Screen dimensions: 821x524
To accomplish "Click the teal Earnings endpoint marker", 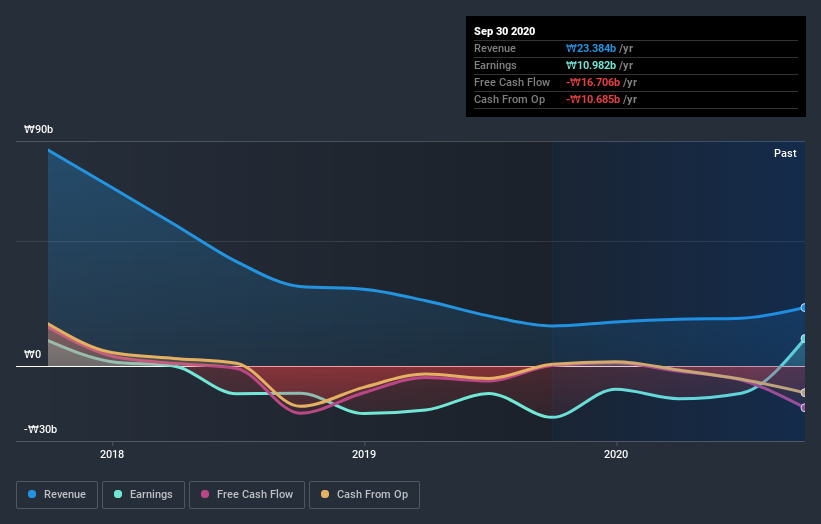I will point(804,339).
